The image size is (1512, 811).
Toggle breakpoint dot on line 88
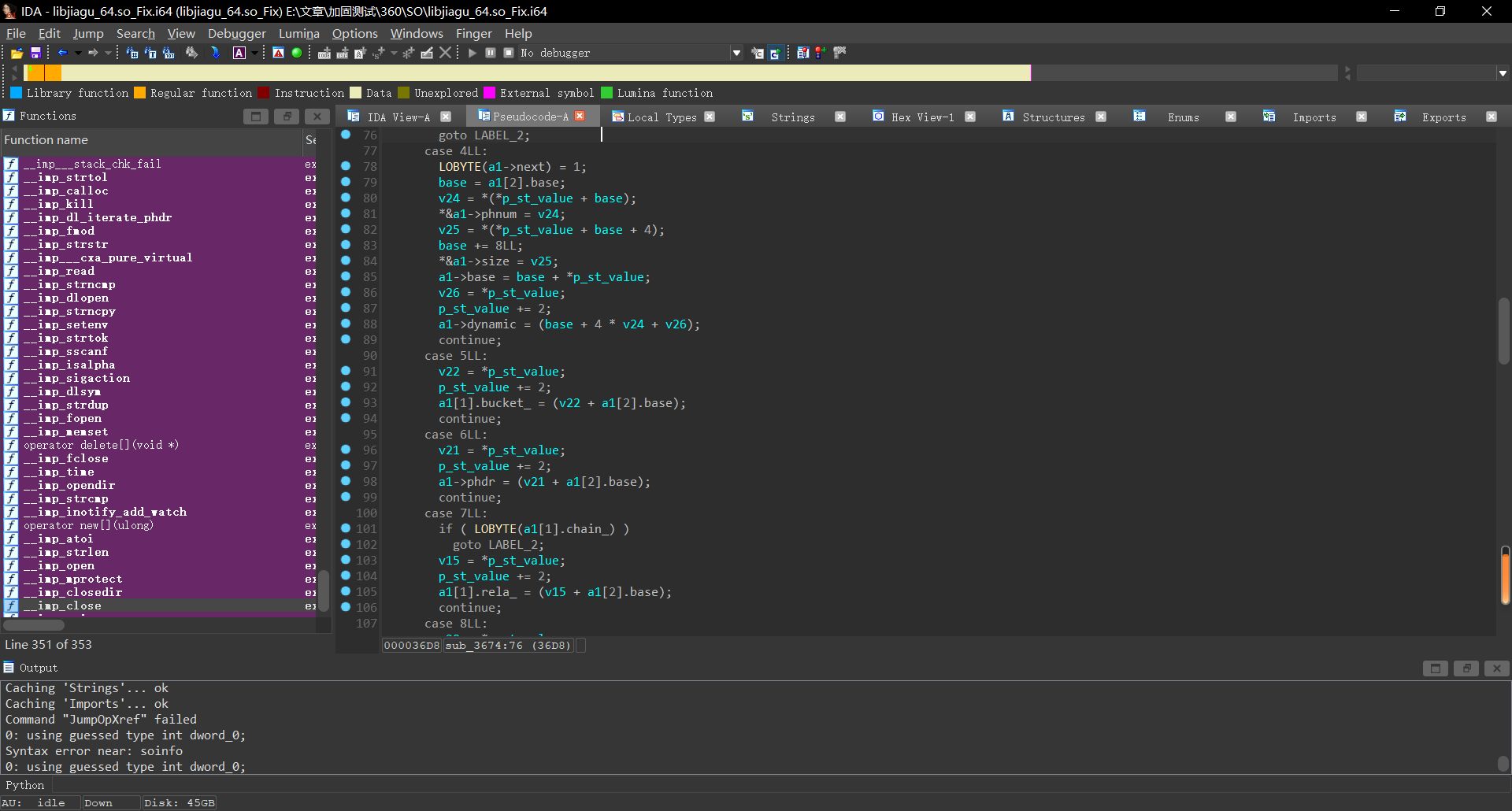(346, 324)
